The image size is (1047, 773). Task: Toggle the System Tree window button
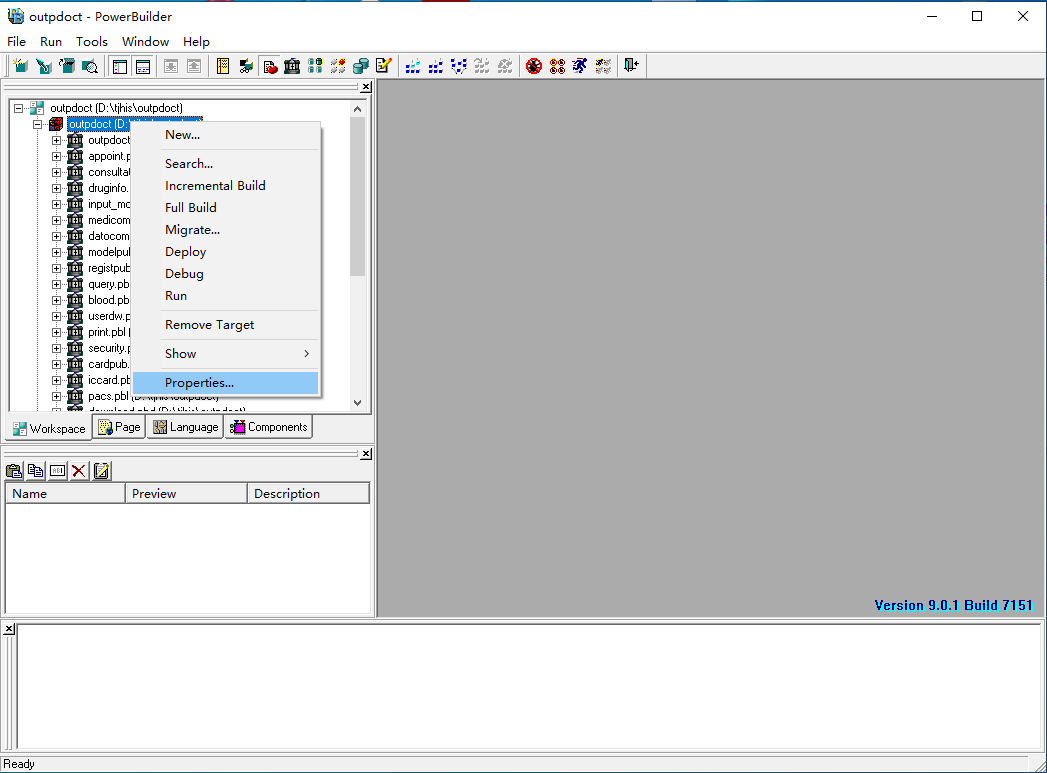coord(120,65)
